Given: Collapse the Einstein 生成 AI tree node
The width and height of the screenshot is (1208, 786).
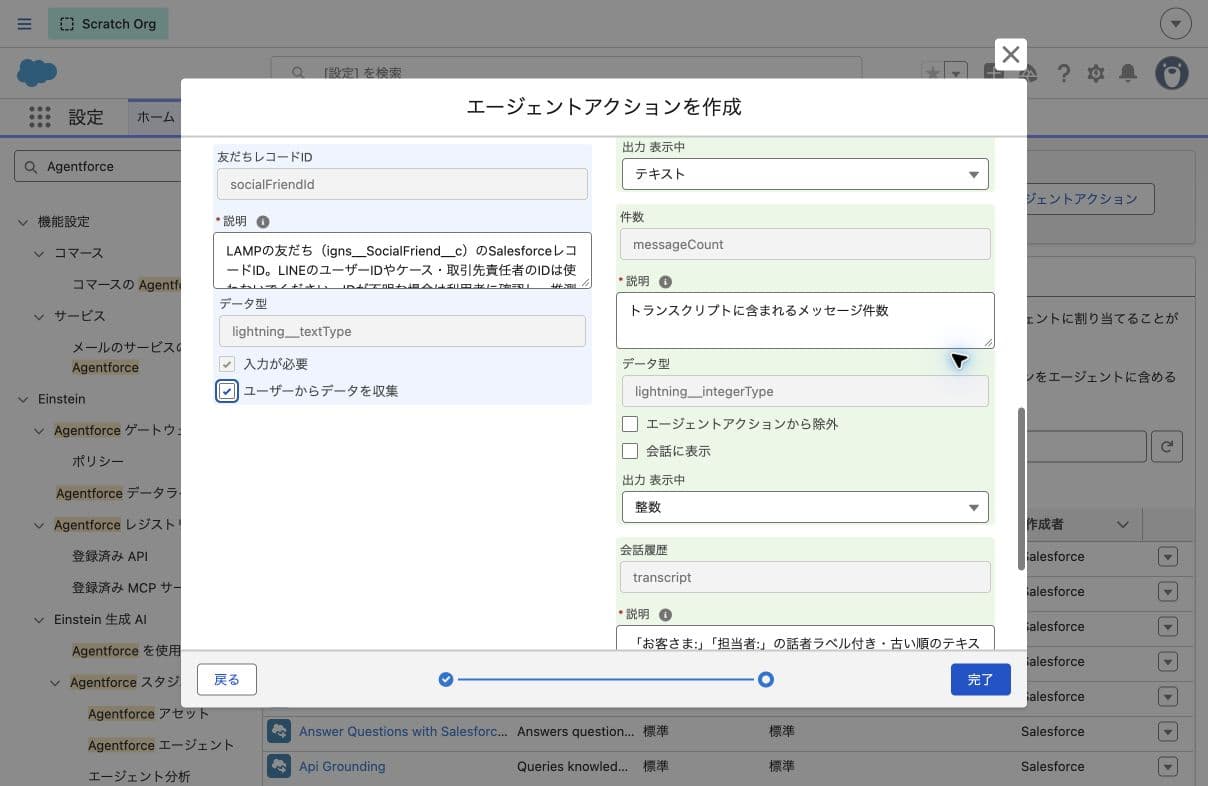Looking at the screenshot, I should click(39, 619).
